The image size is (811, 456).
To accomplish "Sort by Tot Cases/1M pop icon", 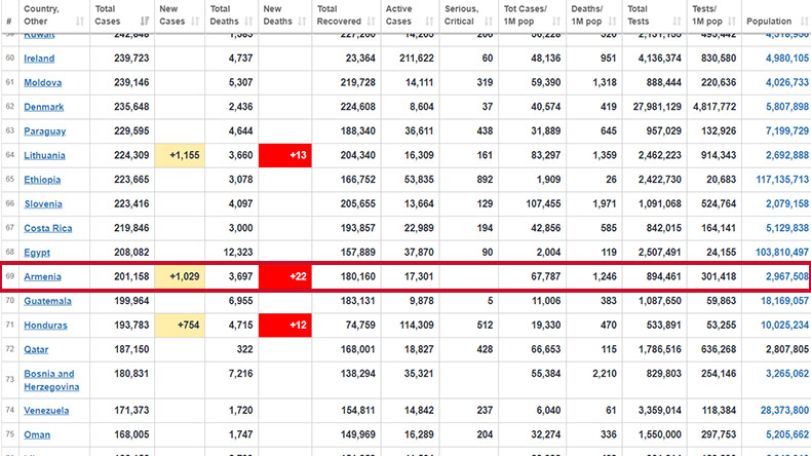I will [x=557, y=21].
